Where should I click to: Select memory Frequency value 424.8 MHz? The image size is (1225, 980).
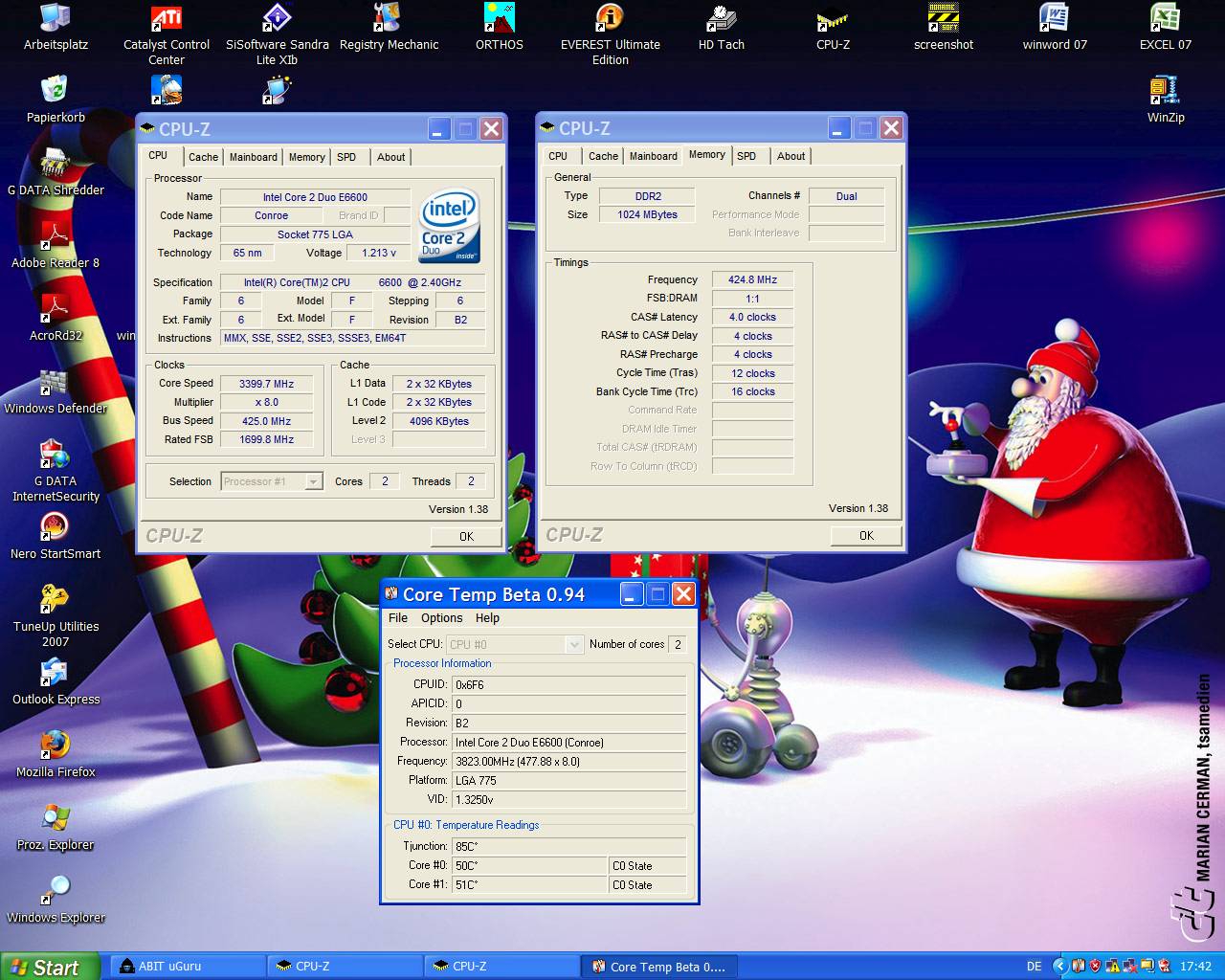click(x=752, y=279)
